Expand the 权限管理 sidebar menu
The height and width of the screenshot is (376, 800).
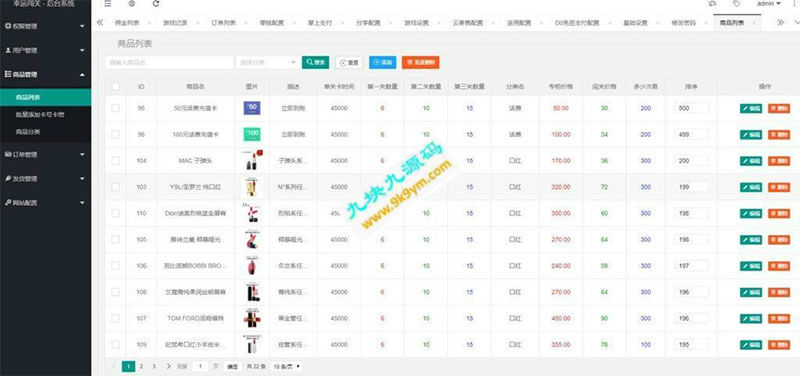pyautogui.click(x=45, y=26)
